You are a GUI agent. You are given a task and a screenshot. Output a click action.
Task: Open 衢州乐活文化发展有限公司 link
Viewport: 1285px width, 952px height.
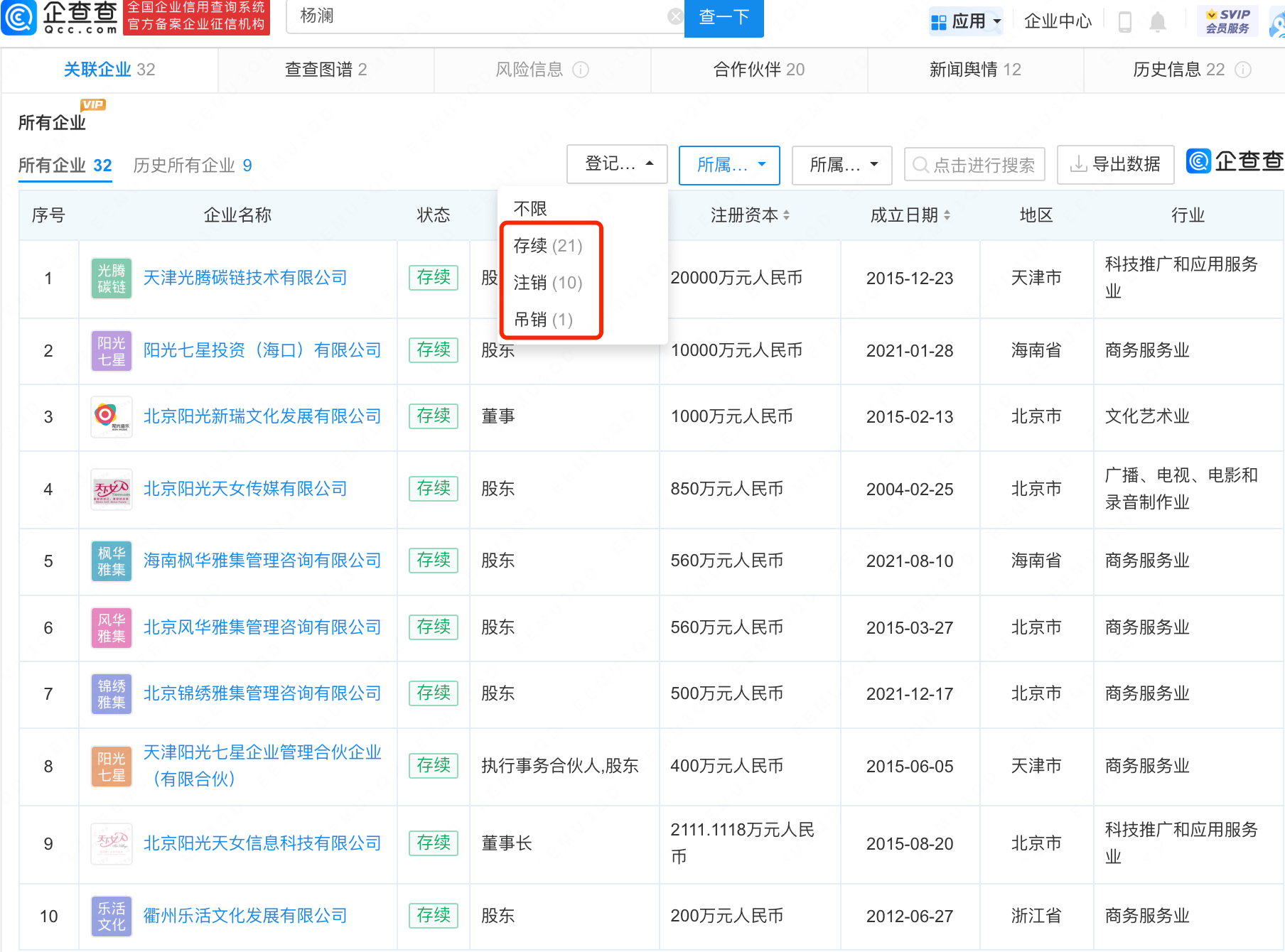245,916
